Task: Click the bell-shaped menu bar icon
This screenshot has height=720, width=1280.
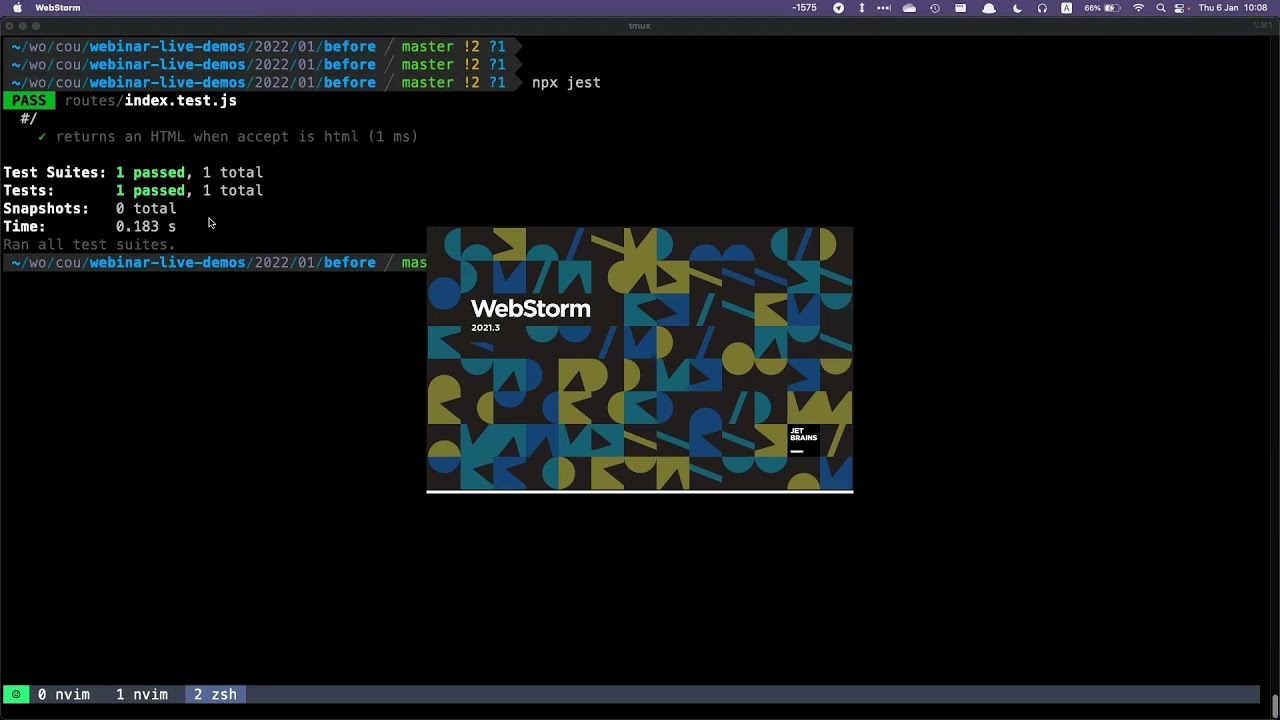Action: (x=989, y=8)
